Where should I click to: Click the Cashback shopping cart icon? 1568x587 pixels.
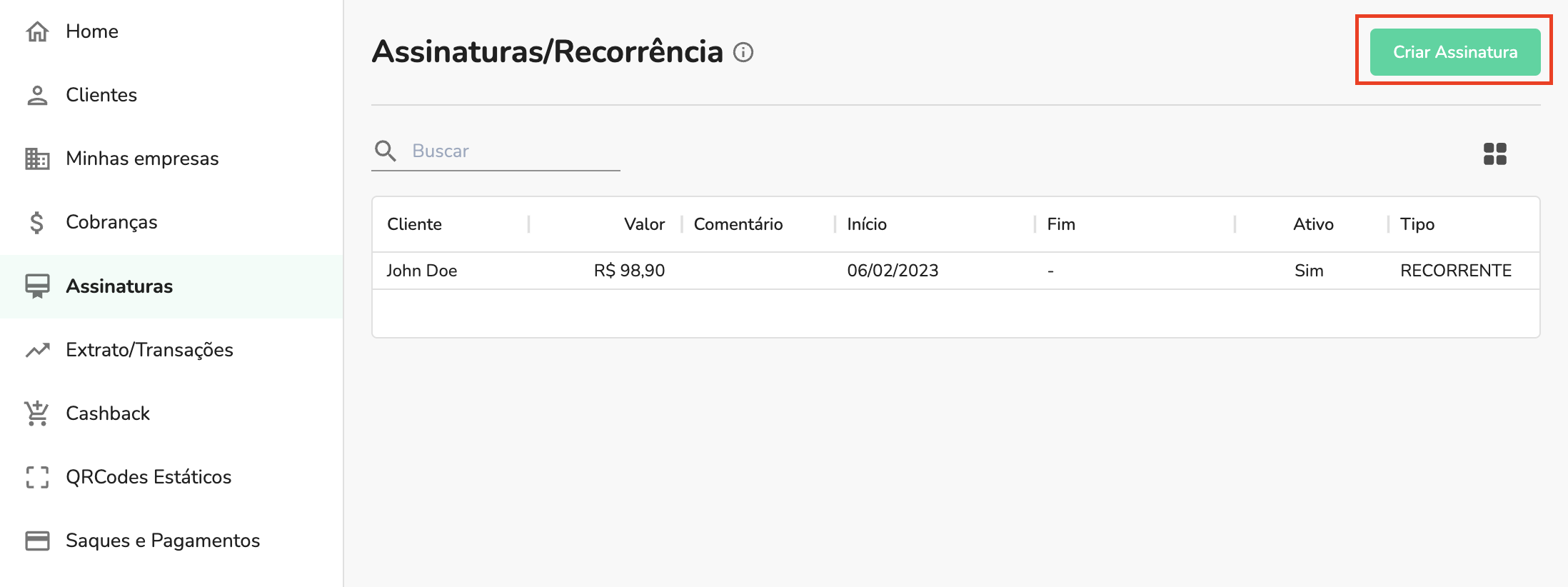pyautogui.click(x=37, y=413)
